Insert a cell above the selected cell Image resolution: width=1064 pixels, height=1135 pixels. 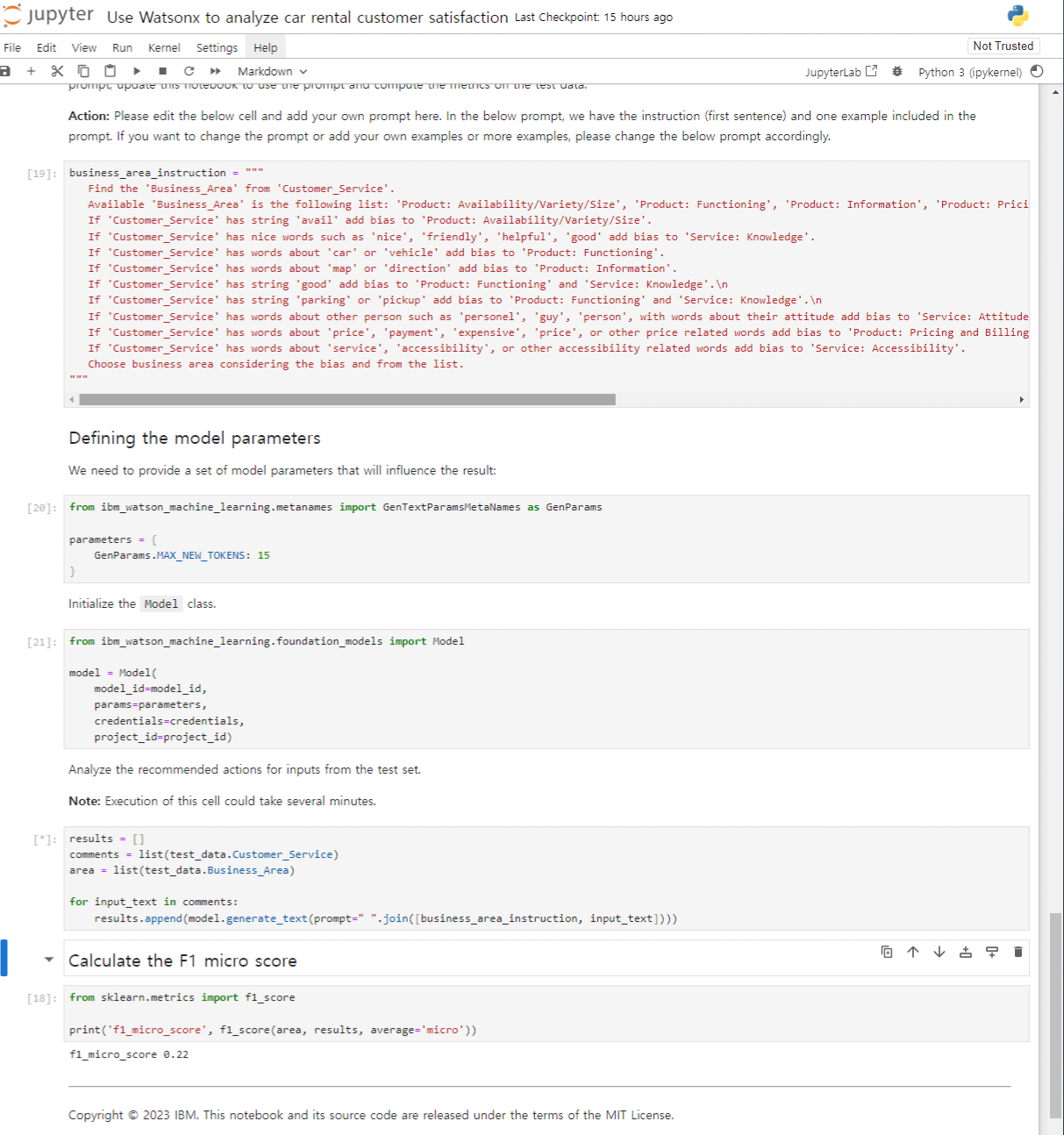coord(966,952)
